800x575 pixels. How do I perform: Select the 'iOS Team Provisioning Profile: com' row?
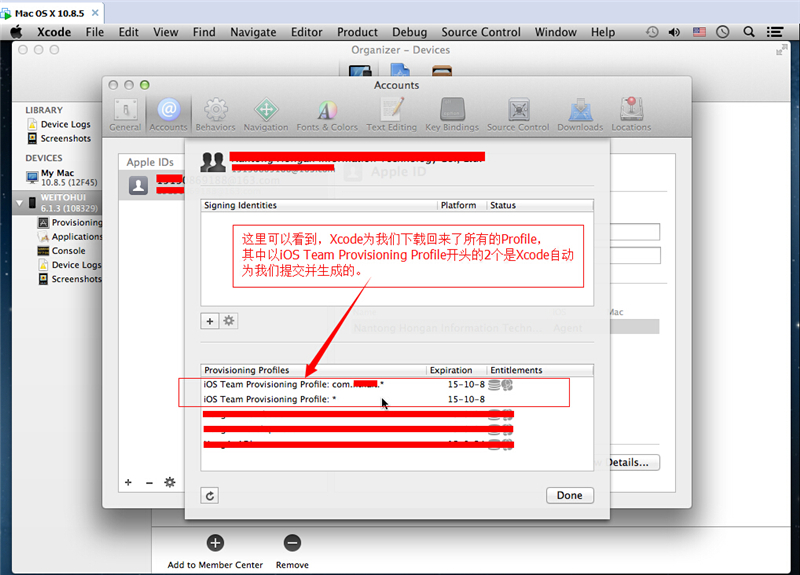(397, 385)
